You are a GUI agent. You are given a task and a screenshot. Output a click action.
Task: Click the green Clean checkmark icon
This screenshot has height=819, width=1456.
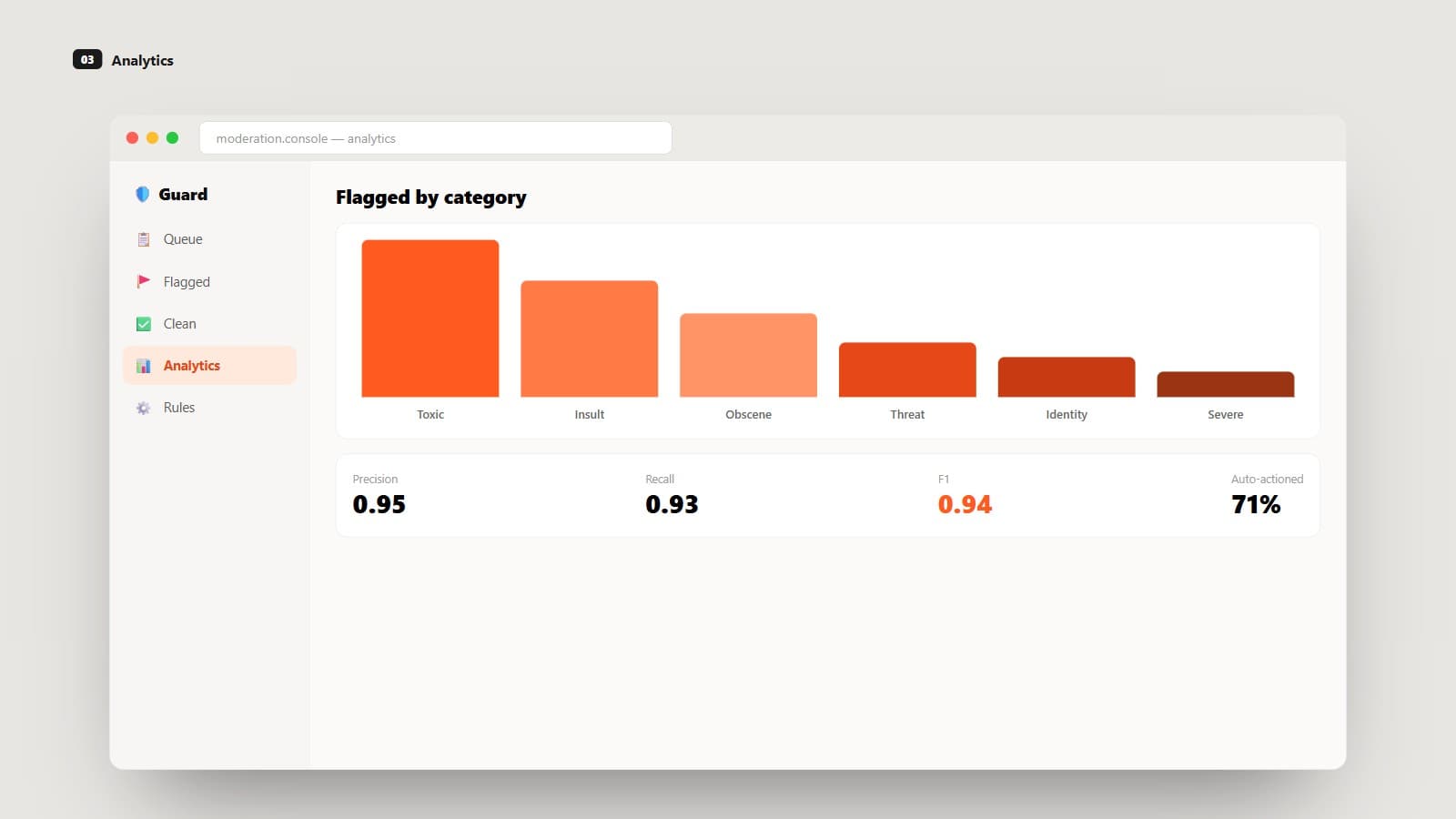click(x=143, y=324)
